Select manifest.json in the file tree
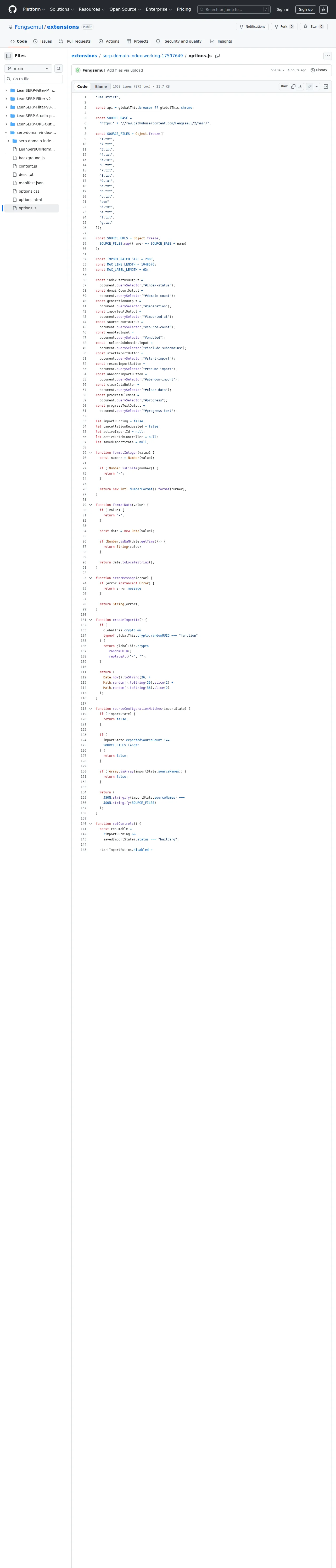The width and height of the screenshot is (336, 1568). pos(31,183)
